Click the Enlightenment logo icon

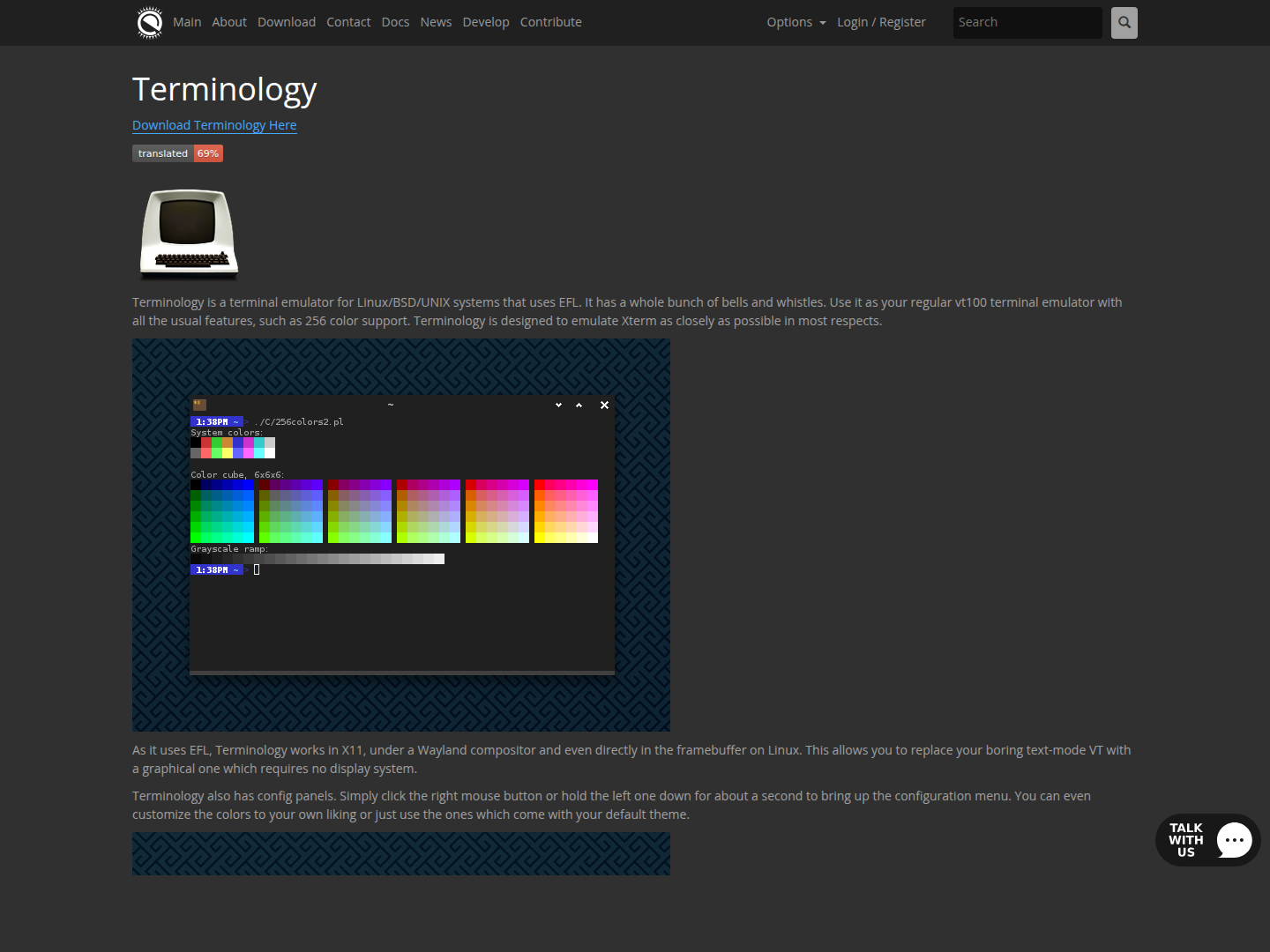(x=150, y=23)
